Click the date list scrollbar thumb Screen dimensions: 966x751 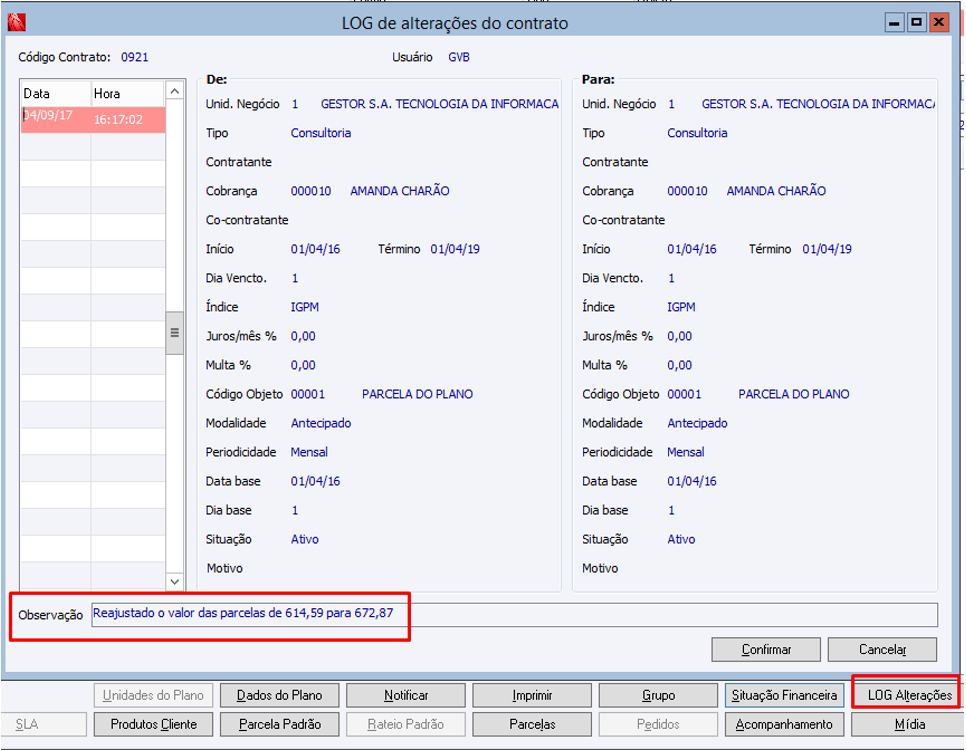pos(174,333)
